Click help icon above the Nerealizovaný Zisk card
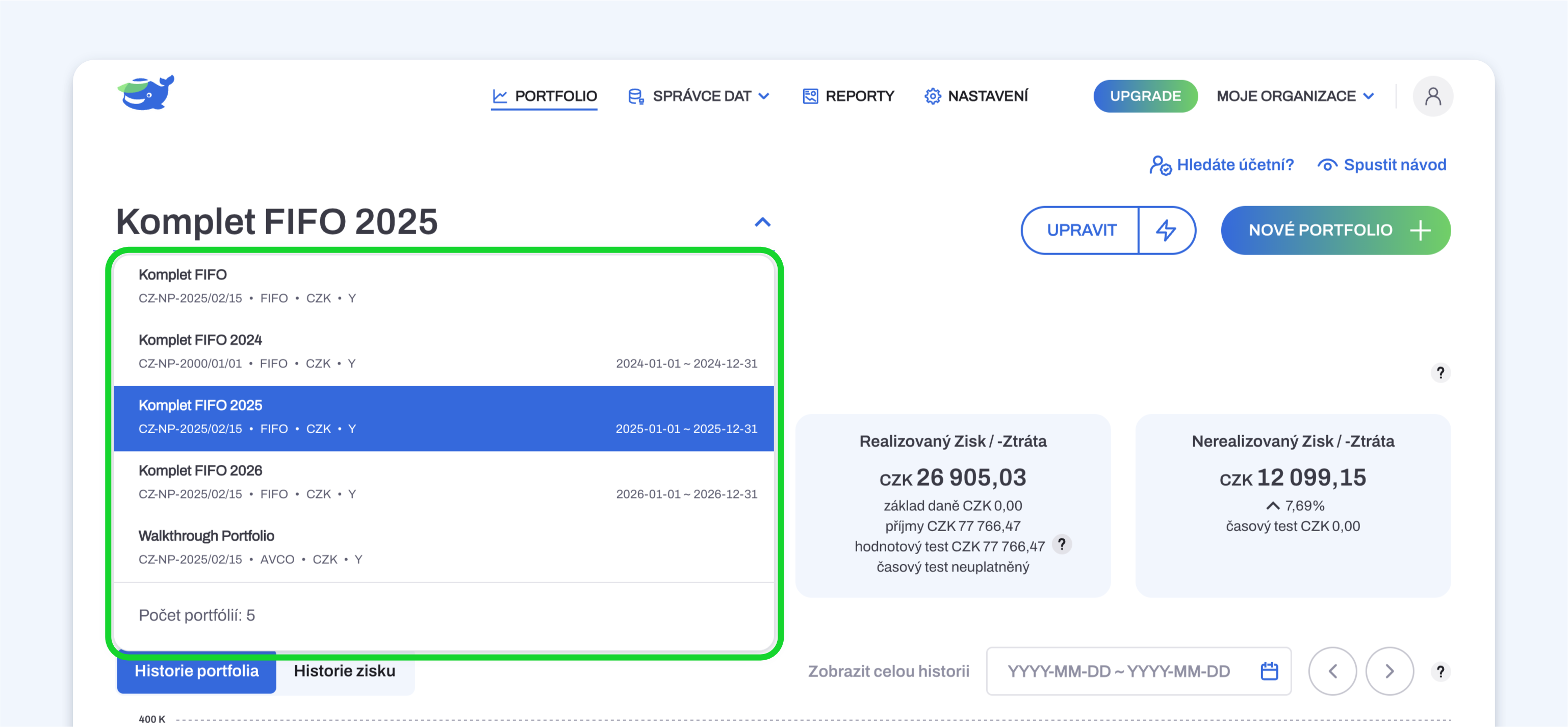Image resolution: width=1568 pixels, height=727 pixels. click(1440, 372)
